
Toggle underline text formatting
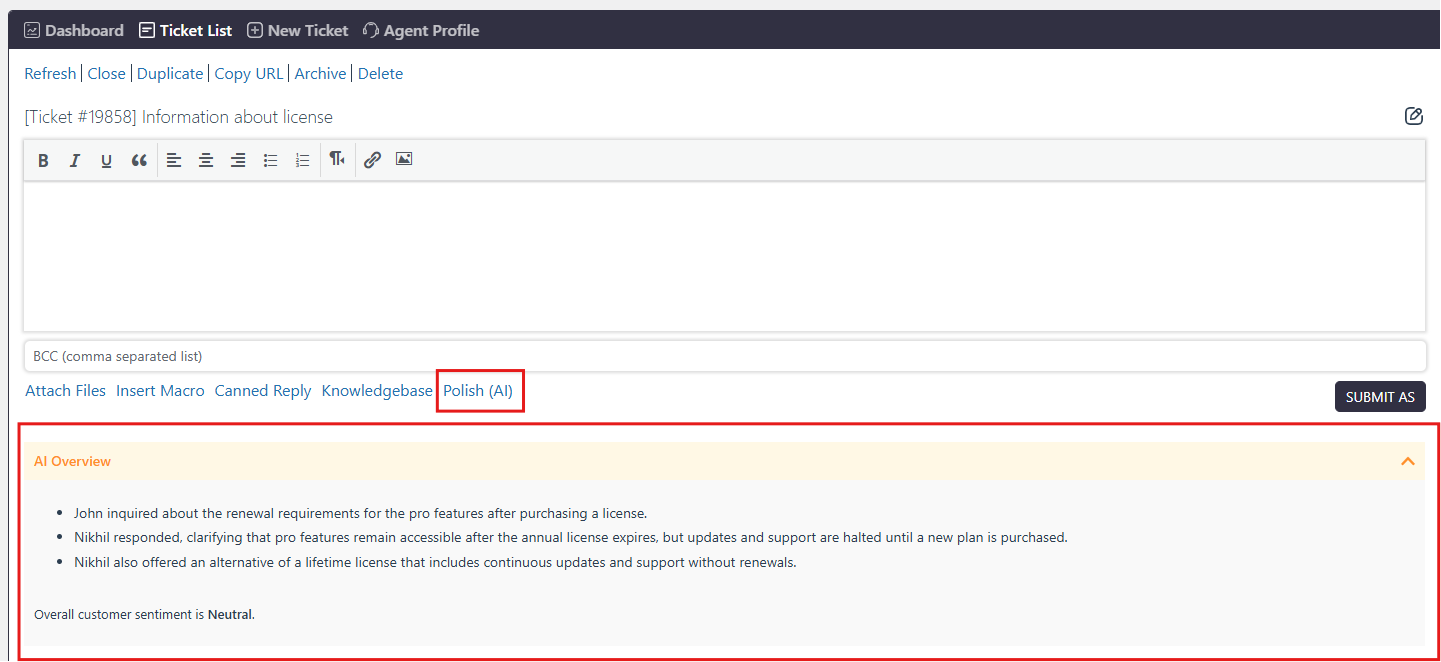pos(106,160)
